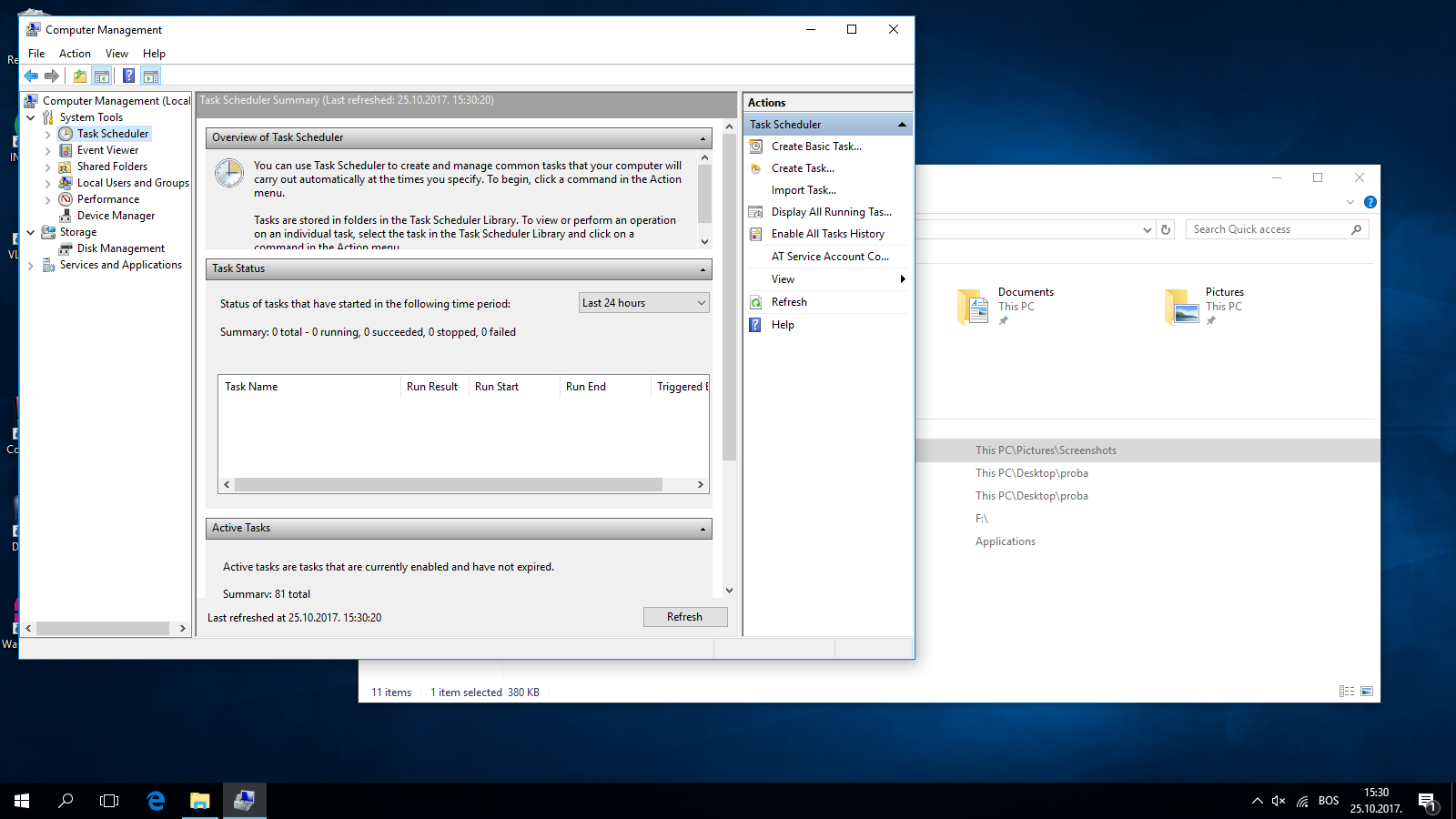This screenshot has width=1456, height=819.
Task: Click the Refresh button below the summary
Action: (684, 617)
